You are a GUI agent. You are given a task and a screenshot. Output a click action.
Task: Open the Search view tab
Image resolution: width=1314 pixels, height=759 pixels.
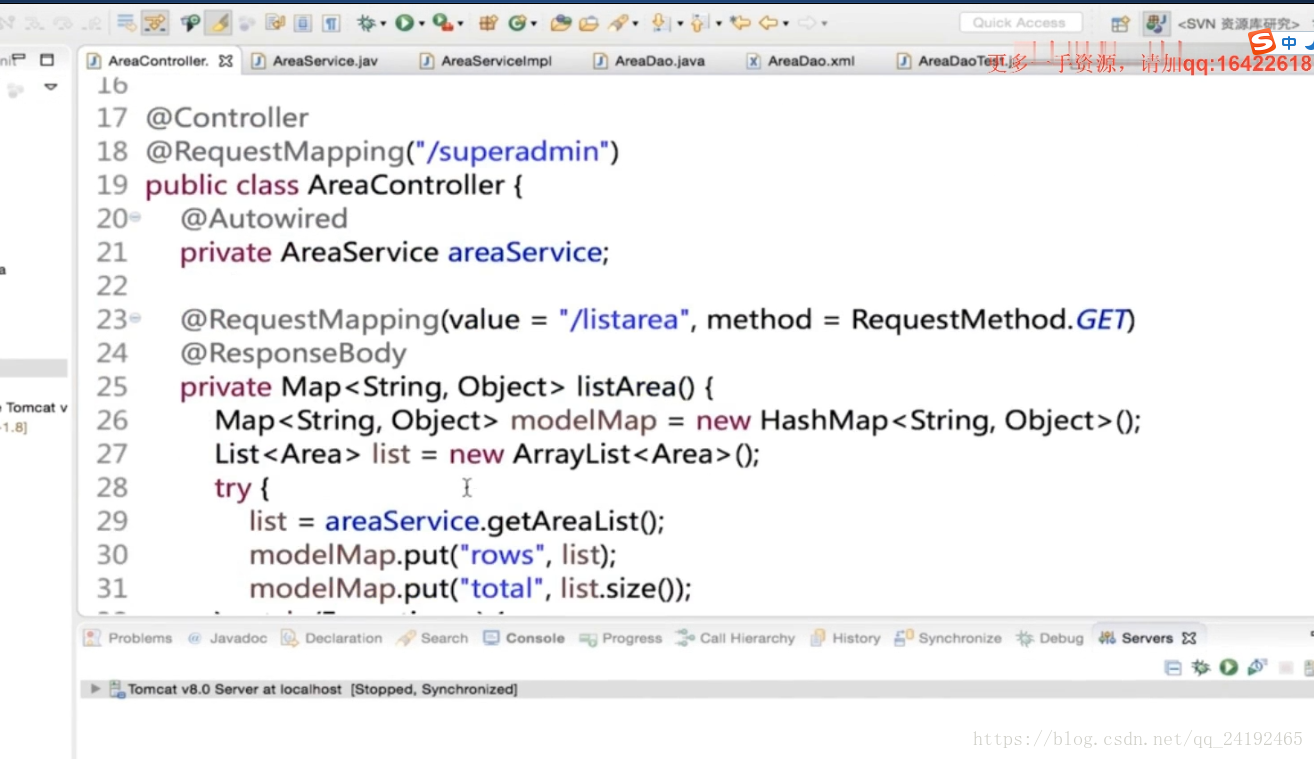433,638
